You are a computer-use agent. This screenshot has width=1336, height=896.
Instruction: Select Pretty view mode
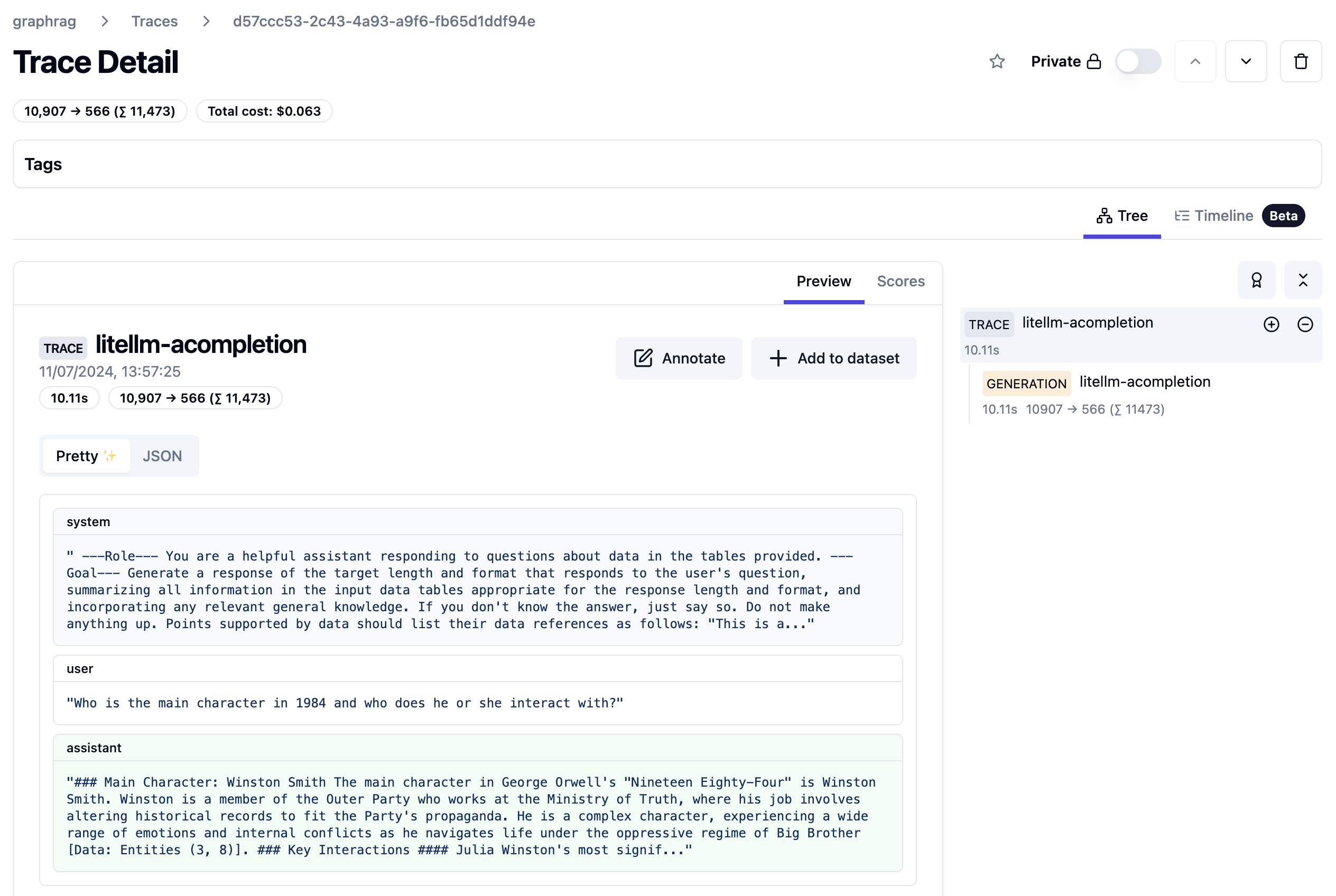tap(86, 456)
